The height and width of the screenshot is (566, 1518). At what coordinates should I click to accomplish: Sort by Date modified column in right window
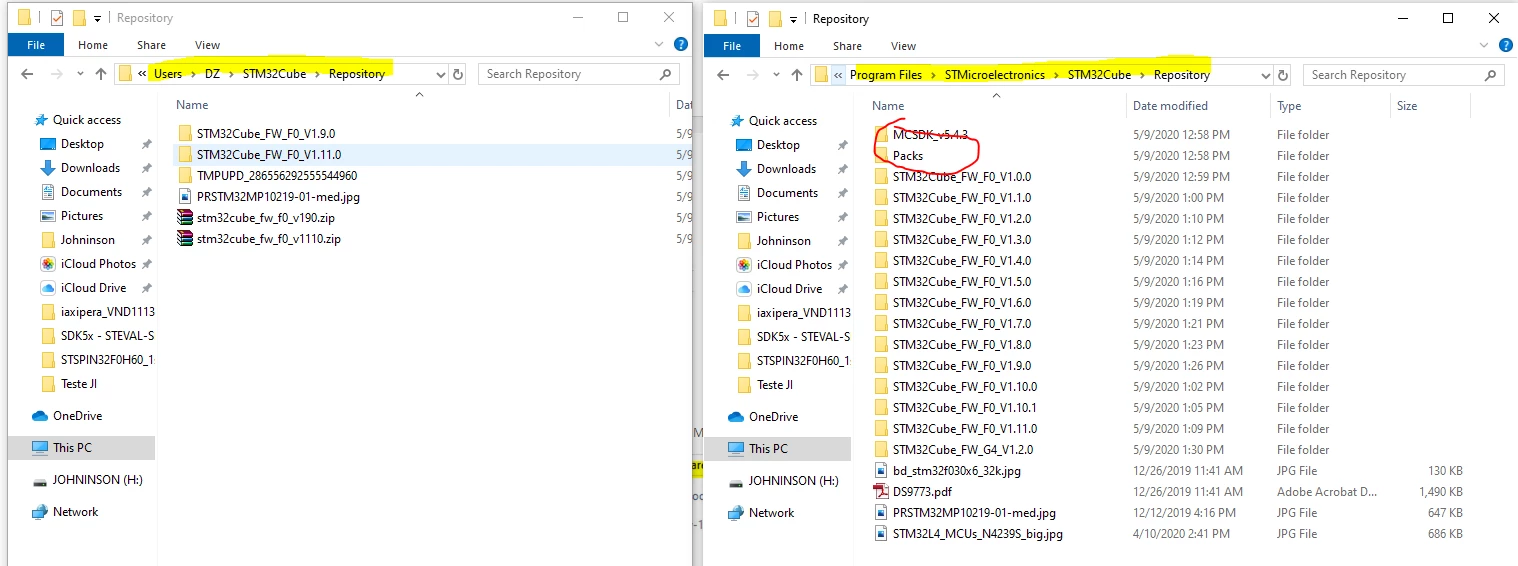click(x=1170, y=106)
